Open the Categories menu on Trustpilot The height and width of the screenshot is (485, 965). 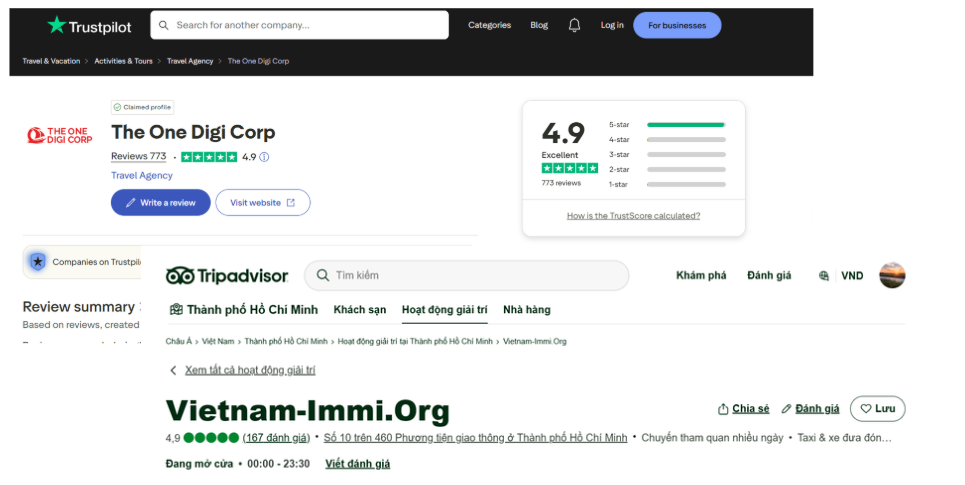click(489, 25)
